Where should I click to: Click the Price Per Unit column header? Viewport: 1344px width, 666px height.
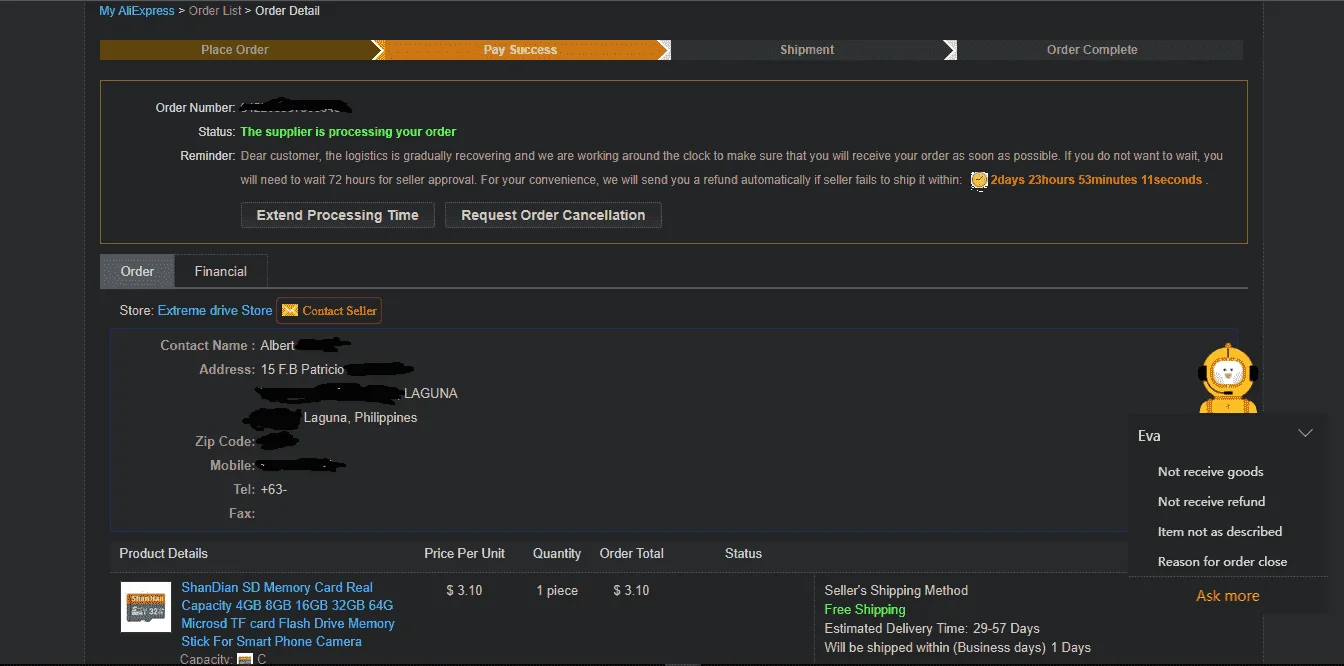pos(465,553)
